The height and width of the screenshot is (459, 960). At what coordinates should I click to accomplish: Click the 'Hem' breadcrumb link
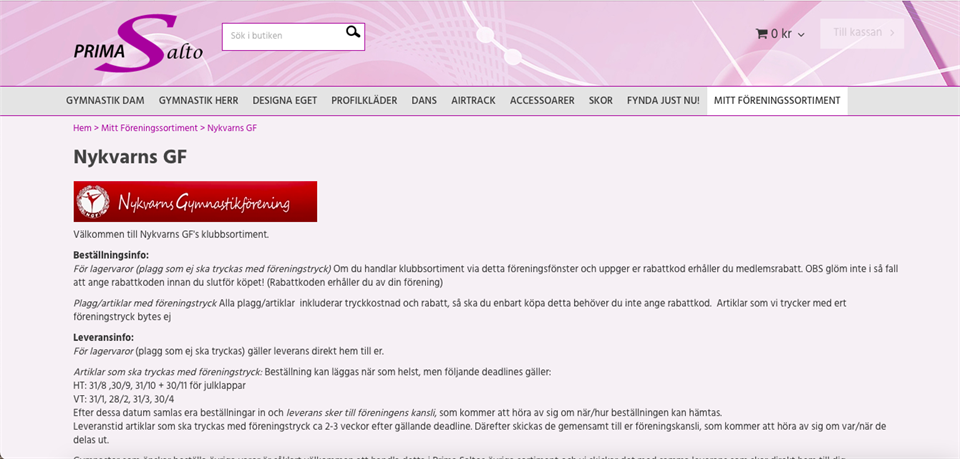pyautogui.click(x=82, y=128)
